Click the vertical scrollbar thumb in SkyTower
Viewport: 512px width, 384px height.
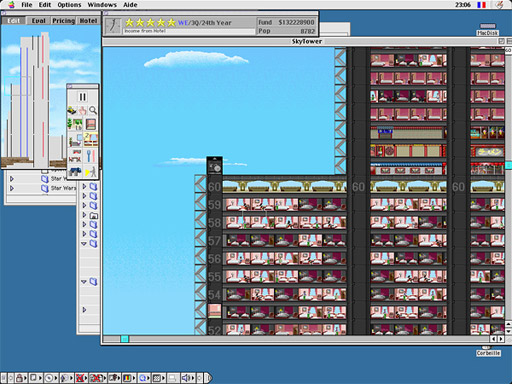click(x=508, y=165)
